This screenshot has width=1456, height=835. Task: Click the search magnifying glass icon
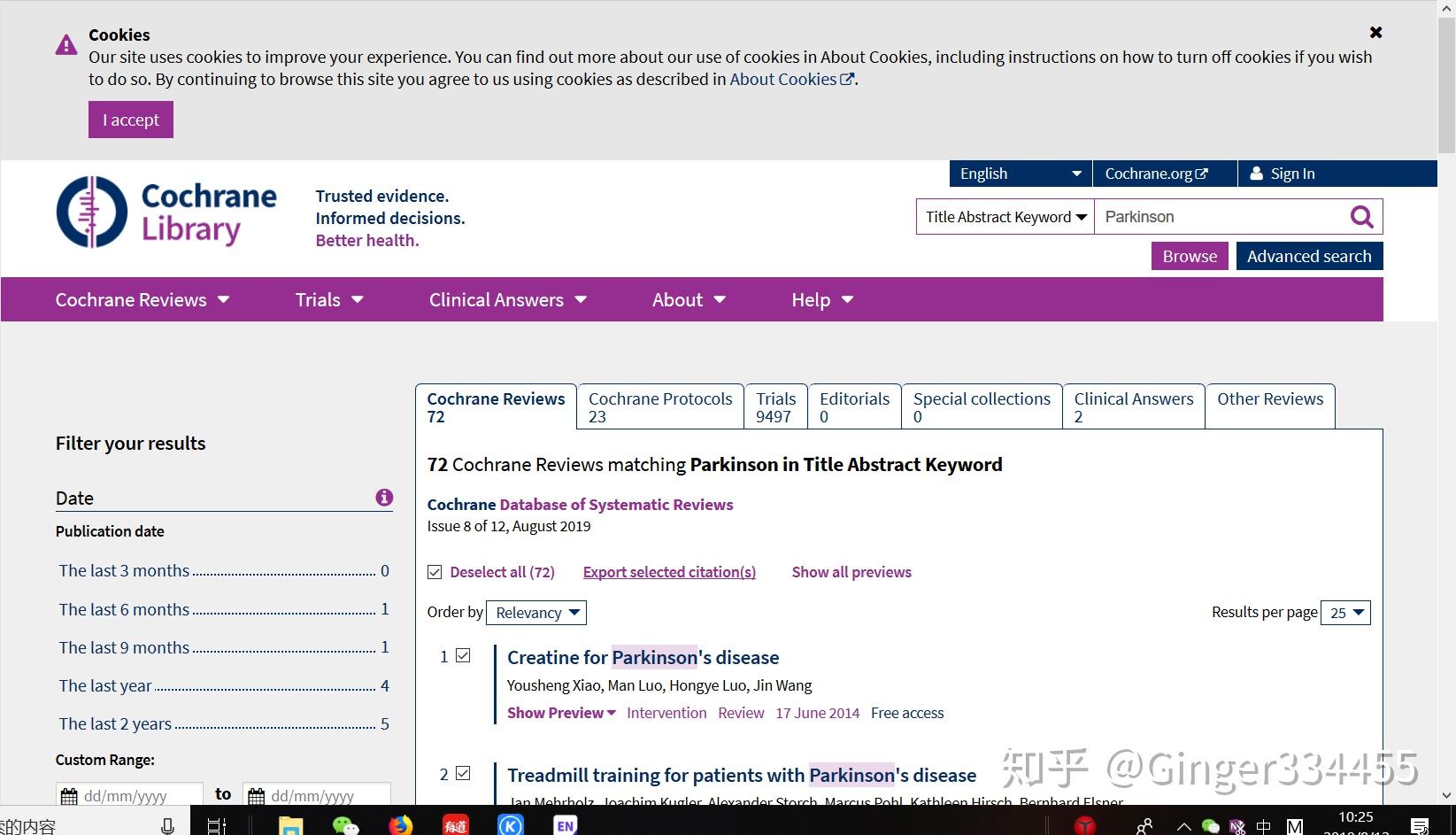[1361, 216]
